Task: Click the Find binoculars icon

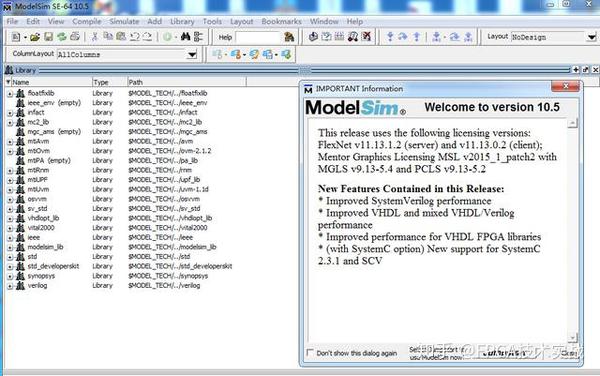Action: tap(186, 37)
